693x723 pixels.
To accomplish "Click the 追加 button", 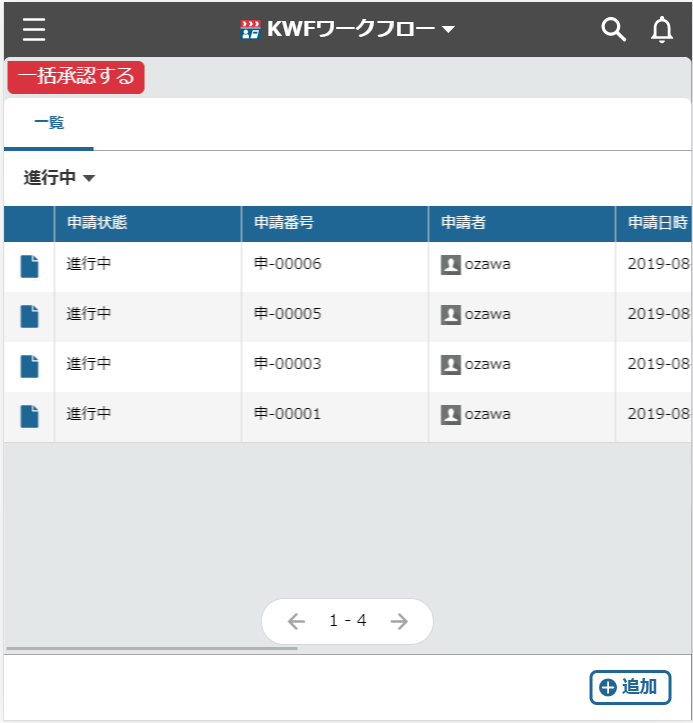I will click(x=630, y=687).
